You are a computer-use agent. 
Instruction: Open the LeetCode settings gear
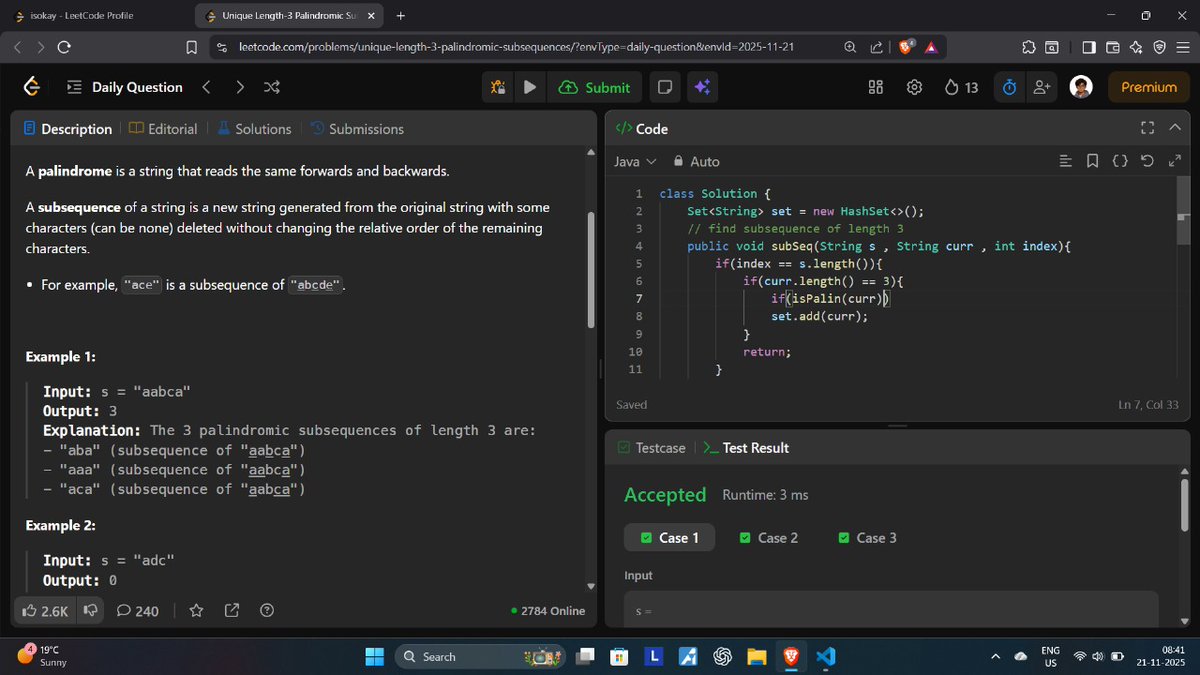click(914, 87)
